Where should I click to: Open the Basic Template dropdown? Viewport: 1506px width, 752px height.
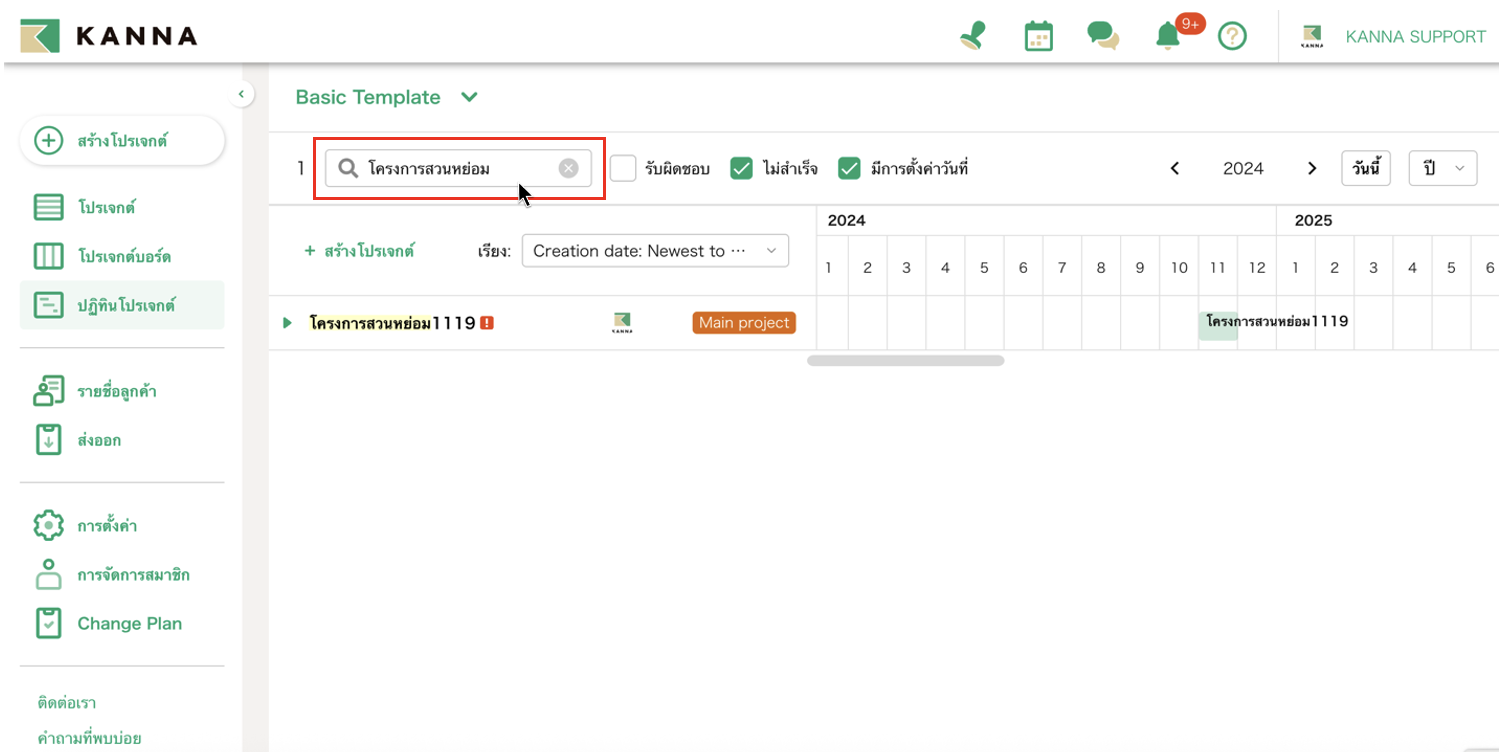tap(386, 97)
